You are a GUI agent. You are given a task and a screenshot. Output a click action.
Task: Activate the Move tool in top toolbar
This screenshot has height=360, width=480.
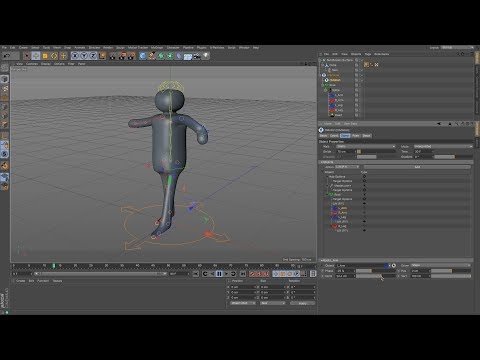(x=36, y=56)
